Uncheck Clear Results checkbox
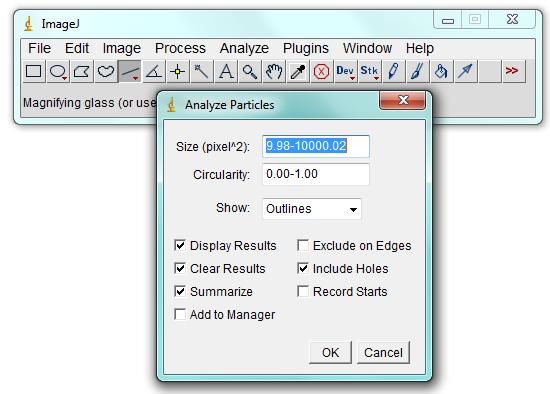The image size is (550, 394). coord(180,268)
